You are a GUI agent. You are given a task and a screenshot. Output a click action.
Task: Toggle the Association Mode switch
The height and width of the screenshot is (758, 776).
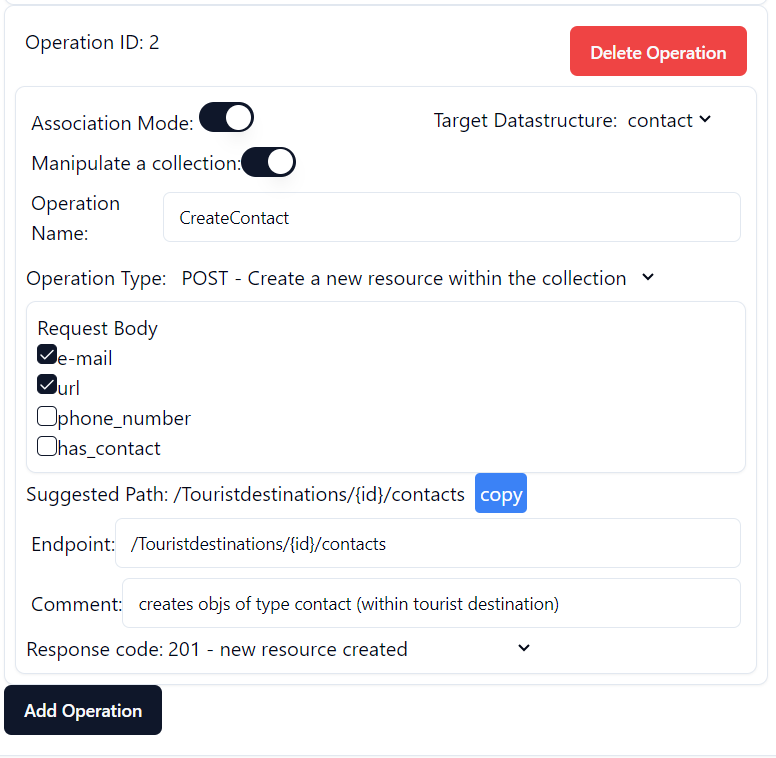coord(226,118)
